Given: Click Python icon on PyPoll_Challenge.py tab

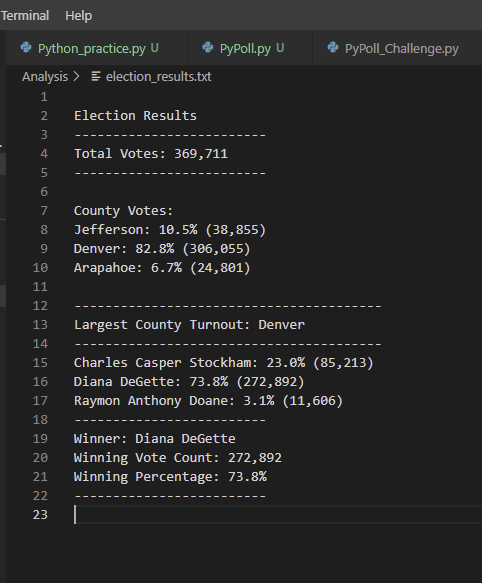Looking at the screenshot, I should click(x=333, y=48).
